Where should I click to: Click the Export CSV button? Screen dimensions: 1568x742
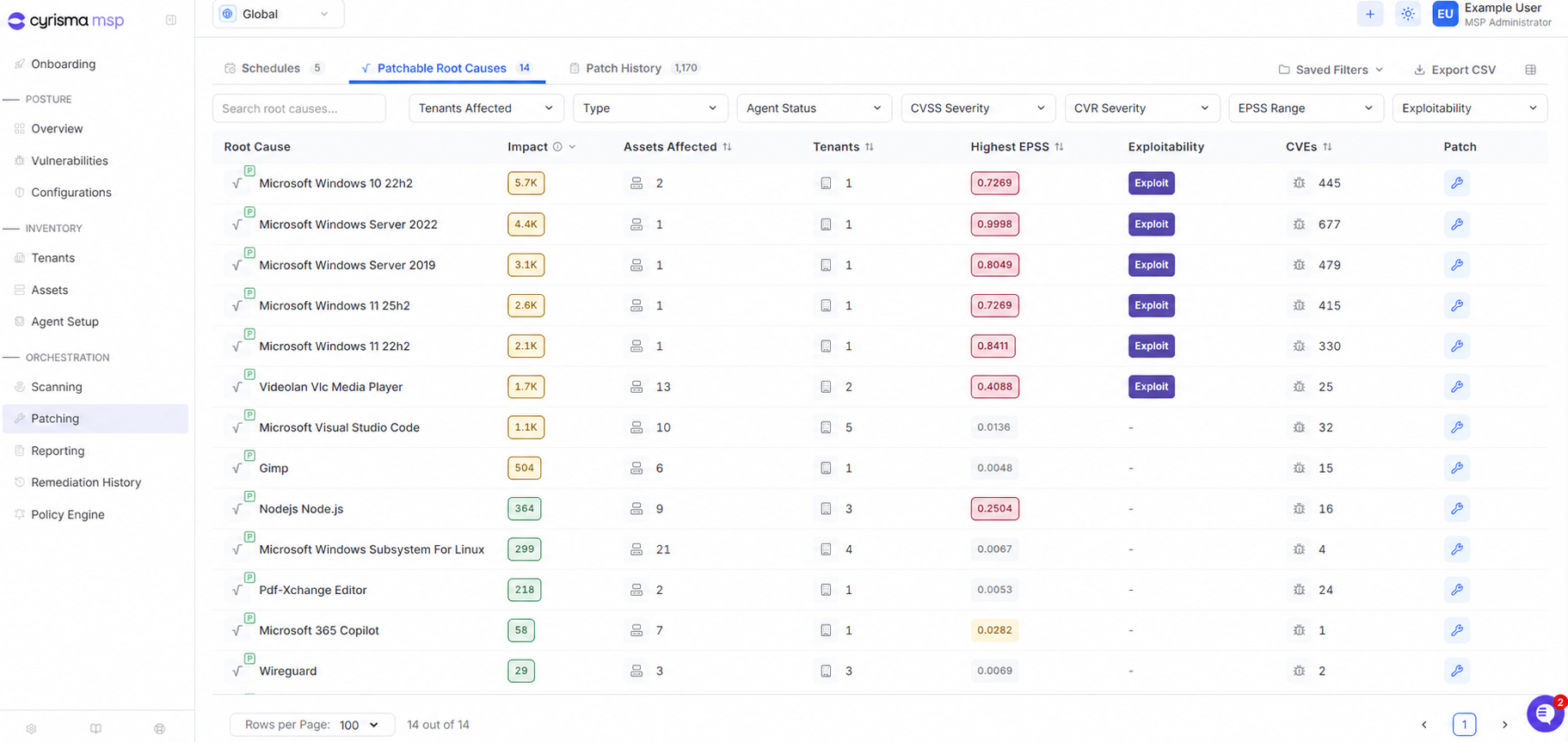1455,70
